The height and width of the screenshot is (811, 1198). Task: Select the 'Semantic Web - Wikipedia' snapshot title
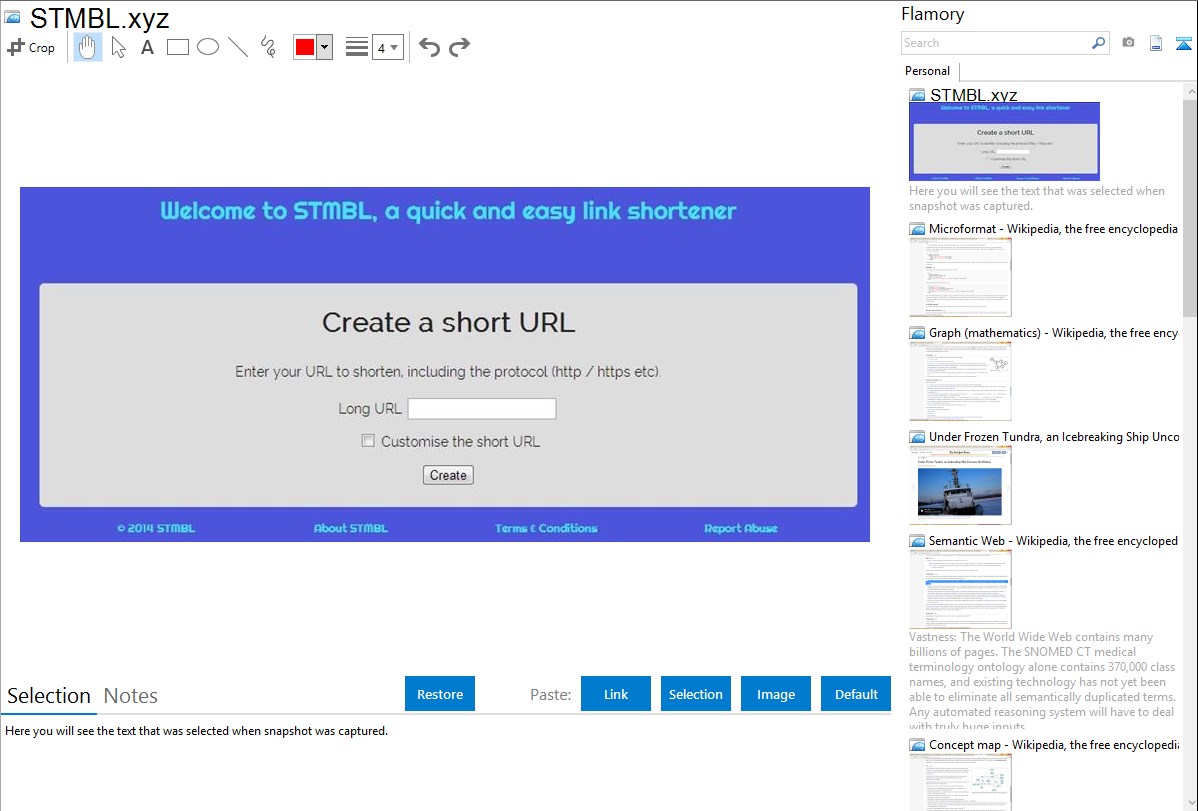point(1054,540)
